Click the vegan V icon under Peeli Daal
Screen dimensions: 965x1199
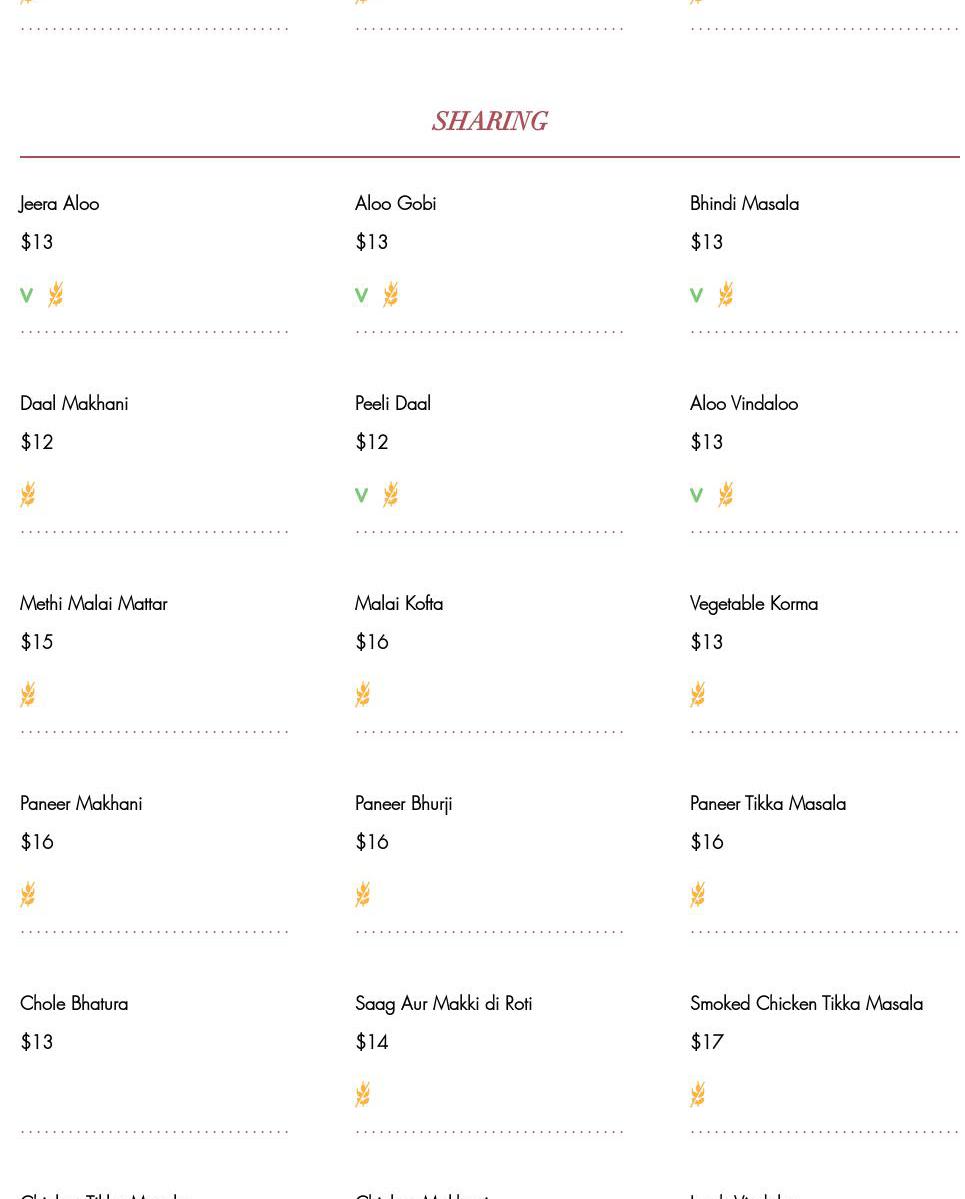(362, 495)
